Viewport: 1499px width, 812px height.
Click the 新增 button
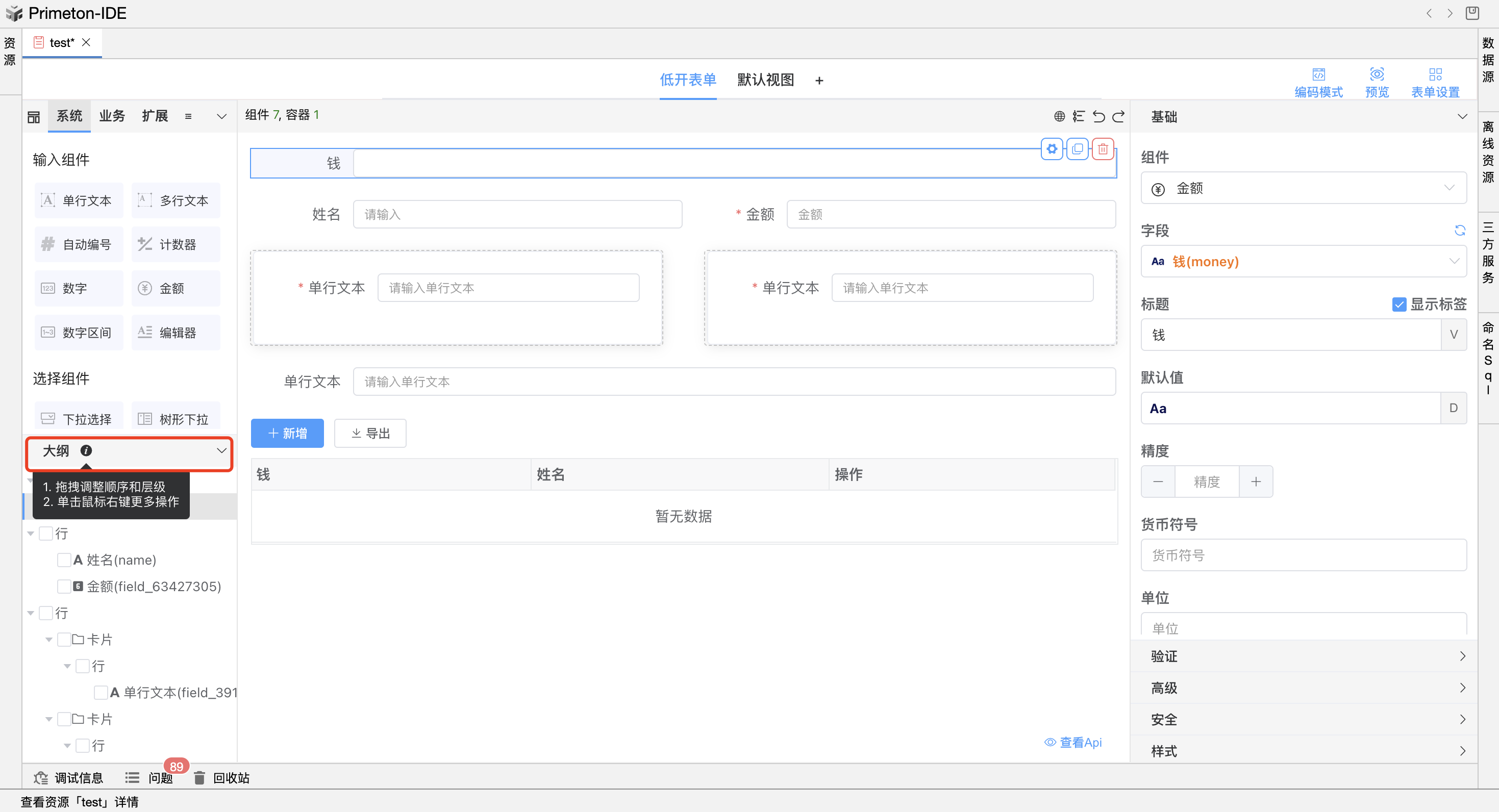287,434
